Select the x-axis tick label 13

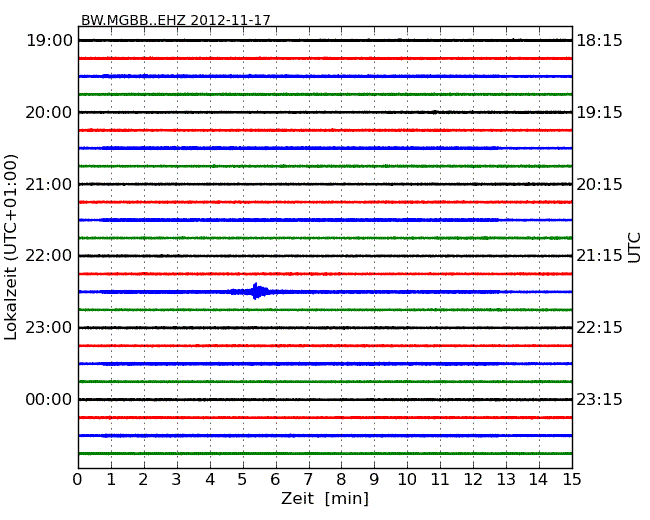point(506,479)
